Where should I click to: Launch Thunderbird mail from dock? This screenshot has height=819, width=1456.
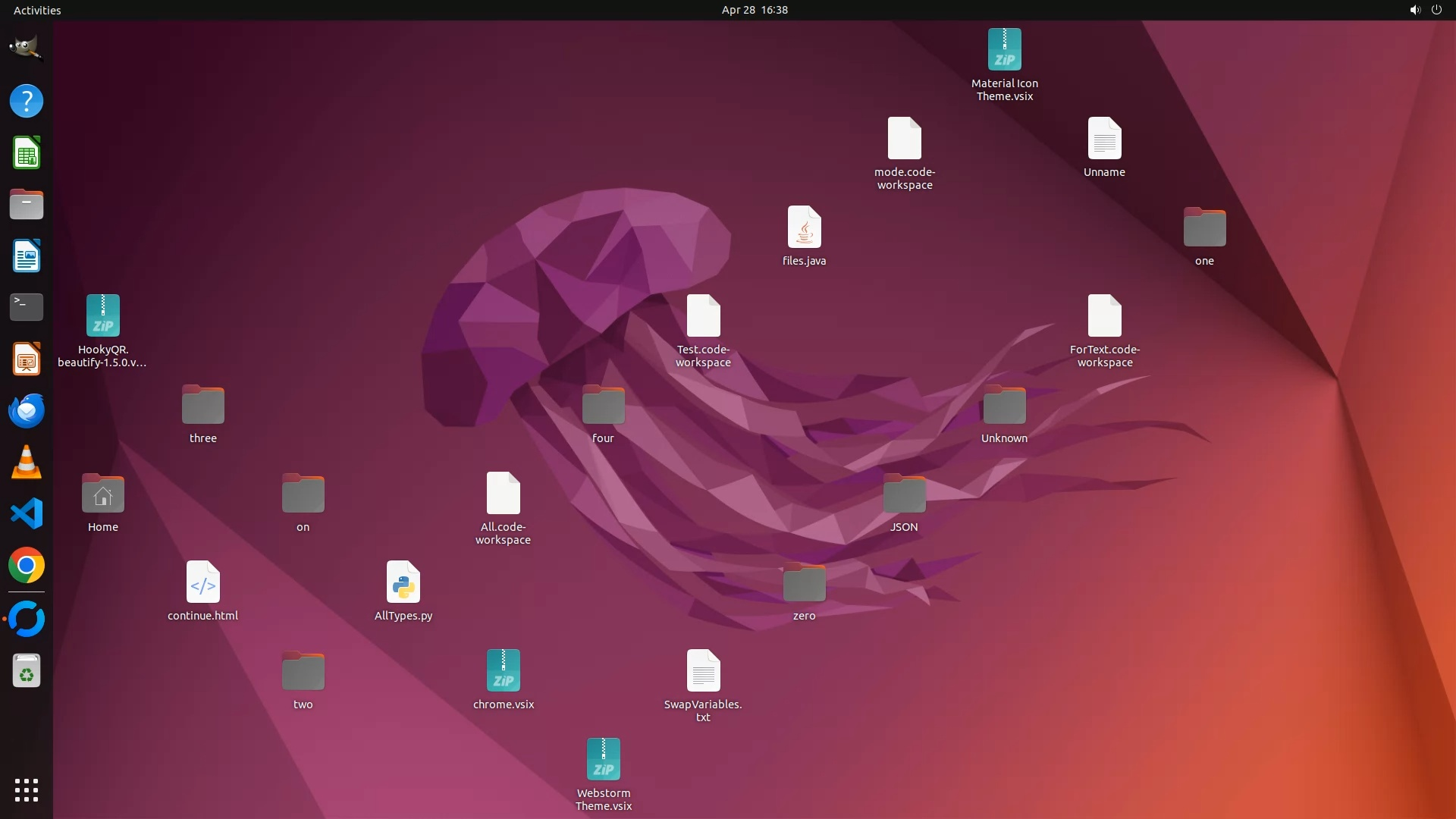26,410
